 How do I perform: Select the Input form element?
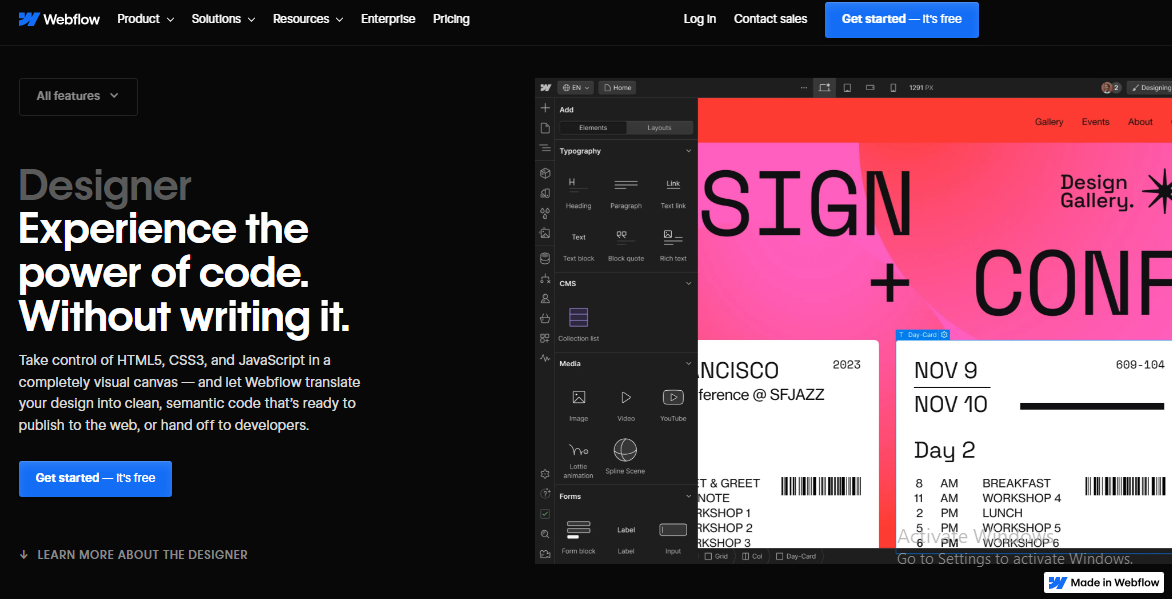point(673,538)
